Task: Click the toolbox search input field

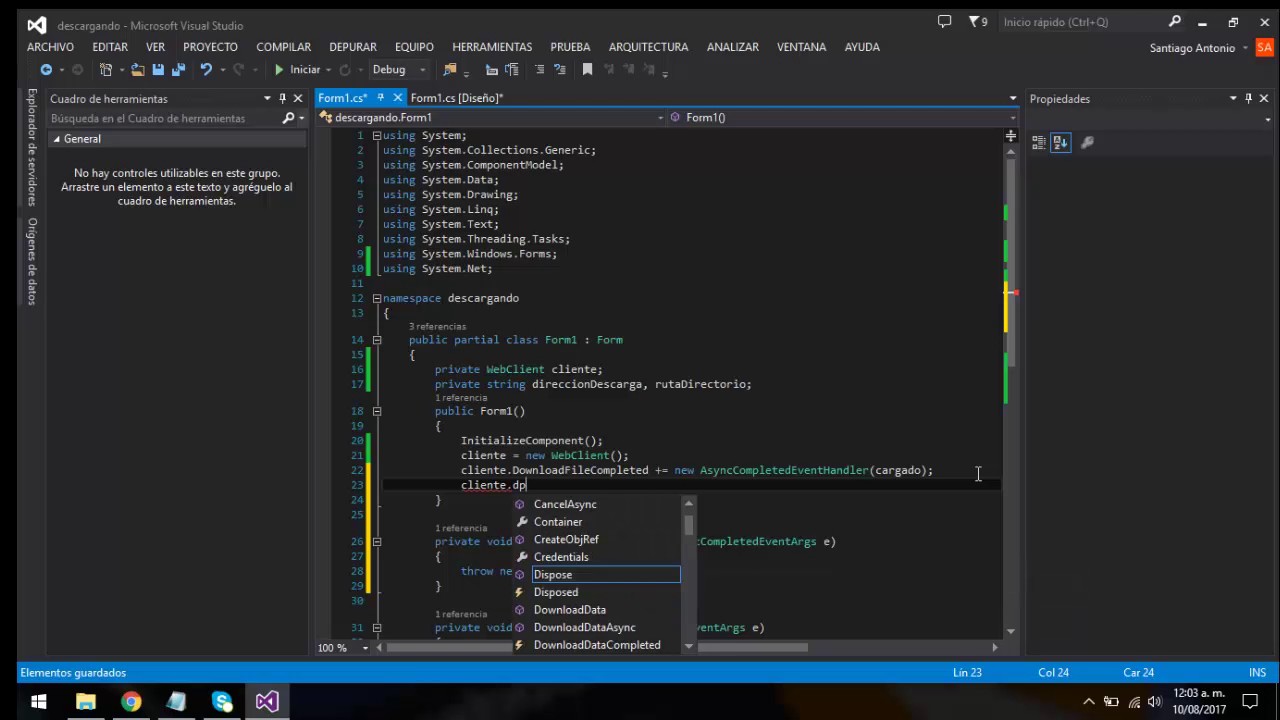Action: (165, 118)
